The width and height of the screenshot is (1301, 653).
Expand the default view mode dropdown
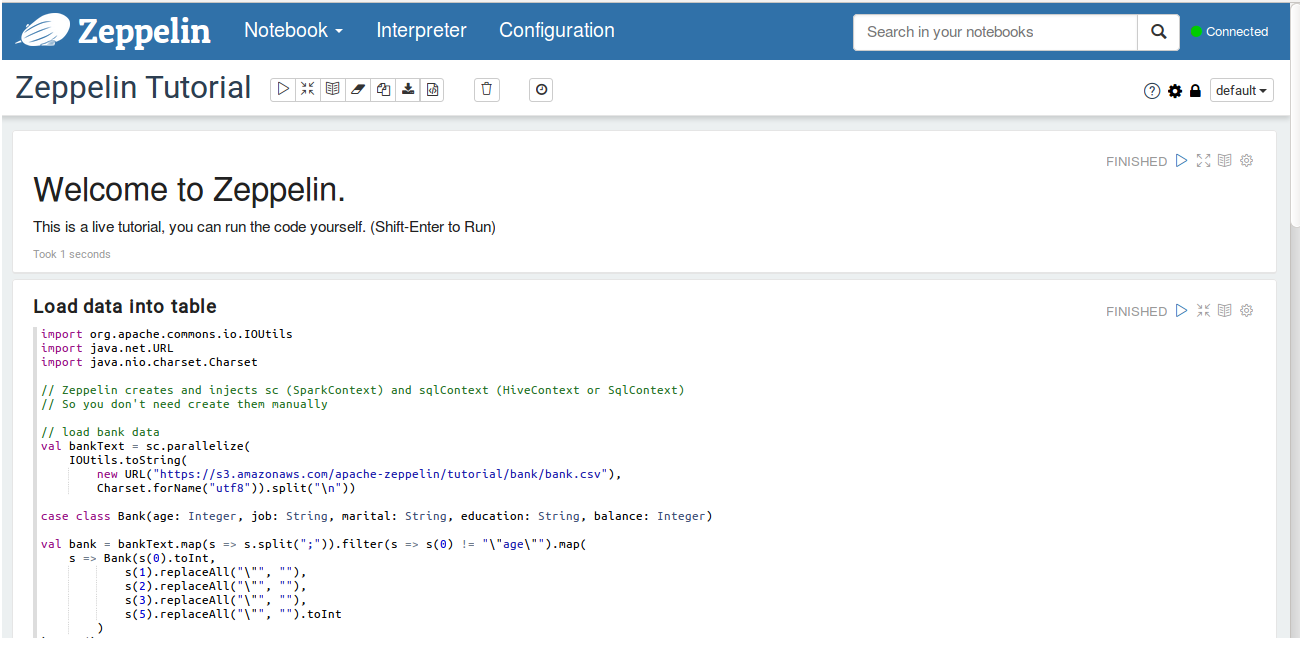point(1242,91)
